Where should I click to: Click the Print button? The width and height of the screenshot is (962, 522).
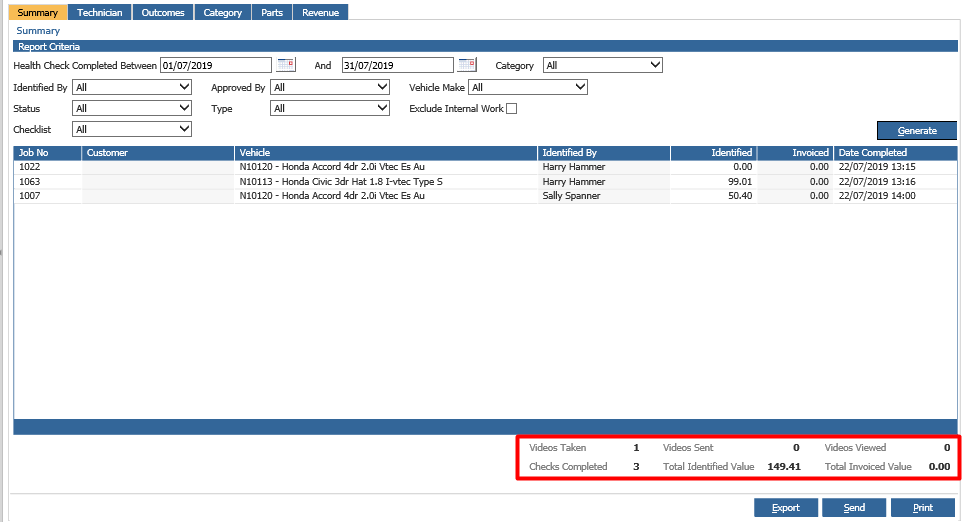[x=922, y=508]
